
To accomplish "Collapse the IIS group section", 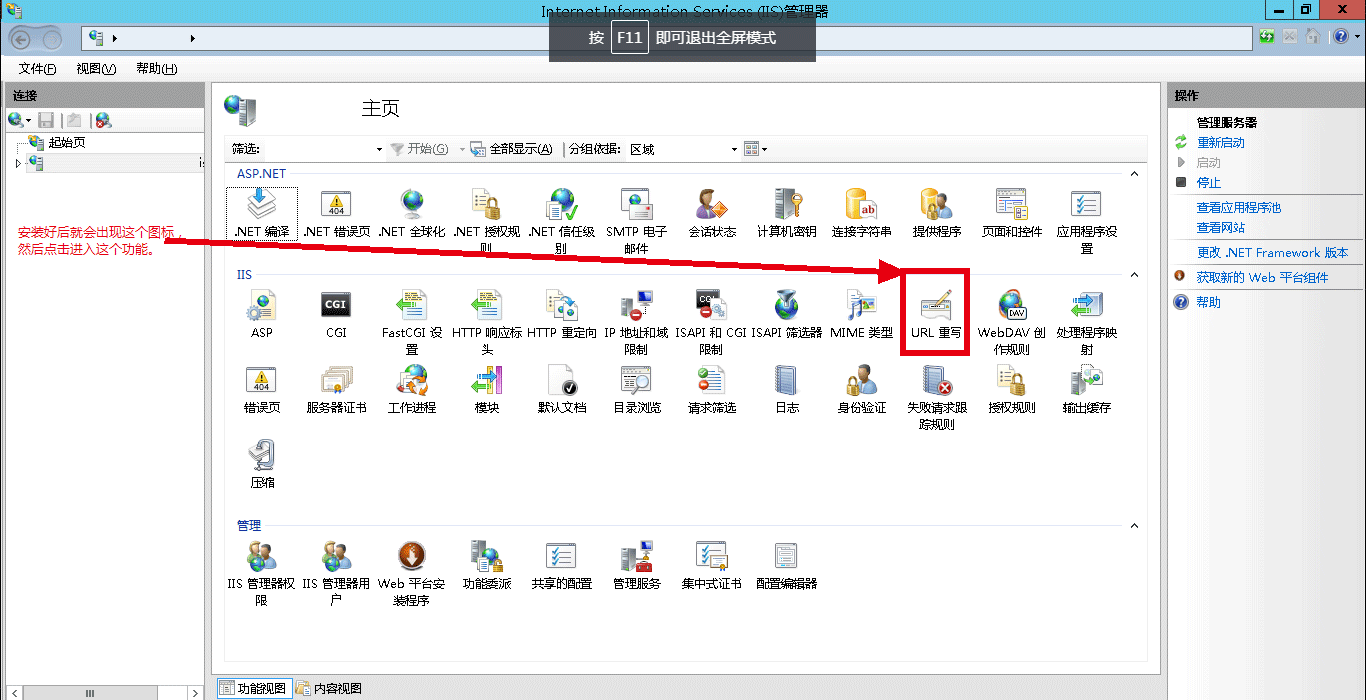I will coord(1134,275).
